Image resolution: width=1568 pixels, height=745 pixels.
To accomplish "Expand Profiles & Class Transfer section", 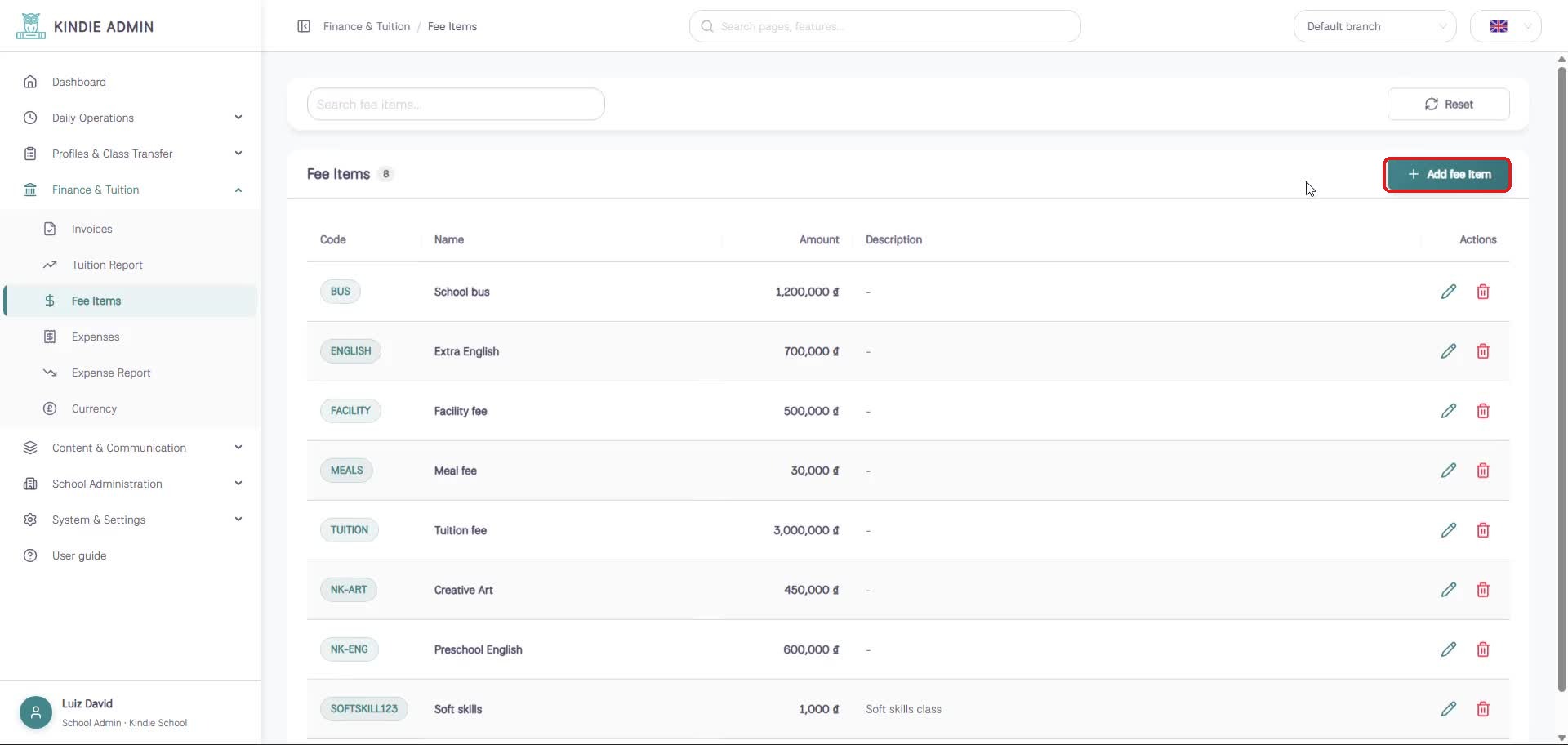I will (x=131, y=154).
